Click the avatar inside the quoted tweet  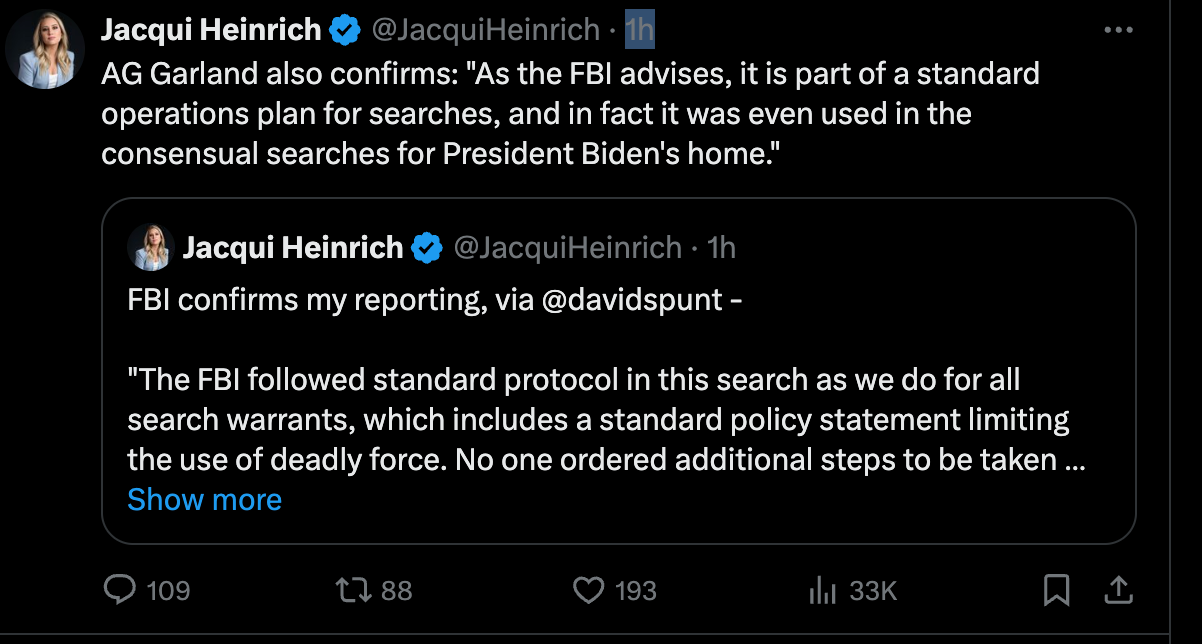(x=150, y=248)
